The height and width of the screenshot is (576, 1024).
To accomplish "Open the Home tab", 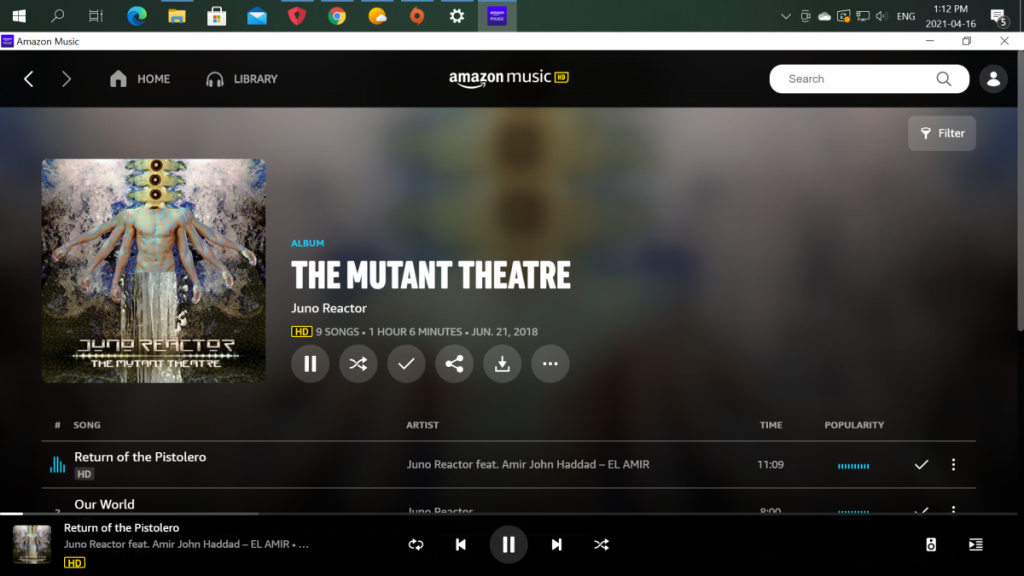I will point(140,79).
